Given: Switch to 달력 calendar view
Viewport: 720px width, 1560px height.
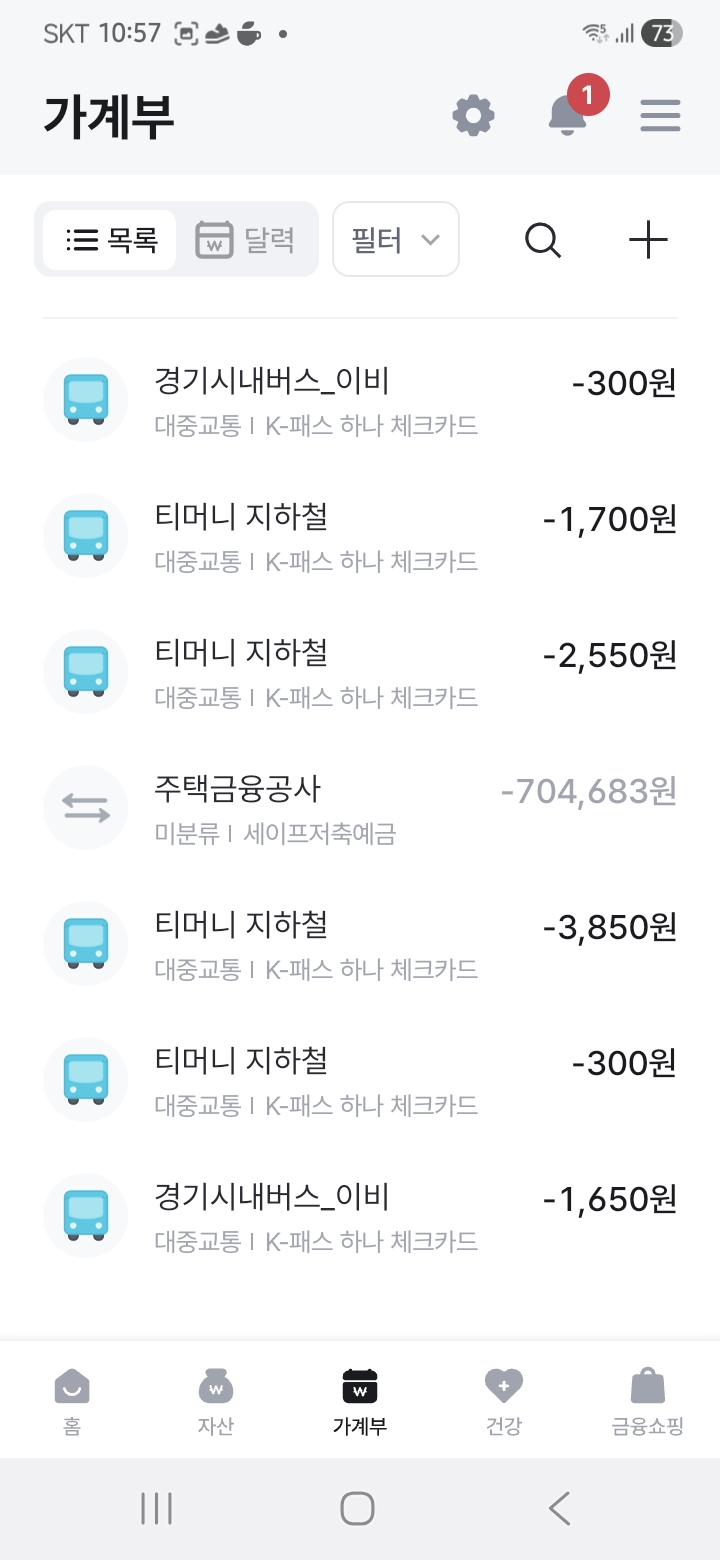Looking at the screenshot, I should pos(246,240).
